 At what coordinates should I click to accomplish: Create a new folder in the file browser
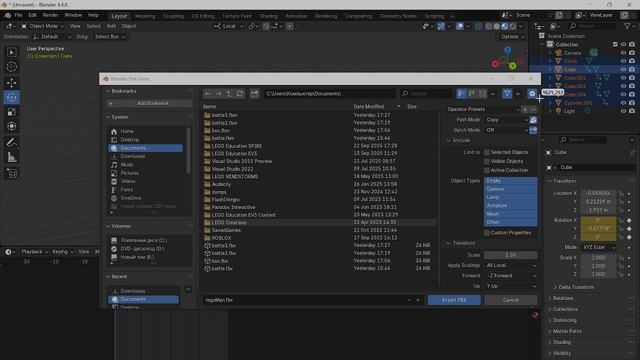[254, 94]
